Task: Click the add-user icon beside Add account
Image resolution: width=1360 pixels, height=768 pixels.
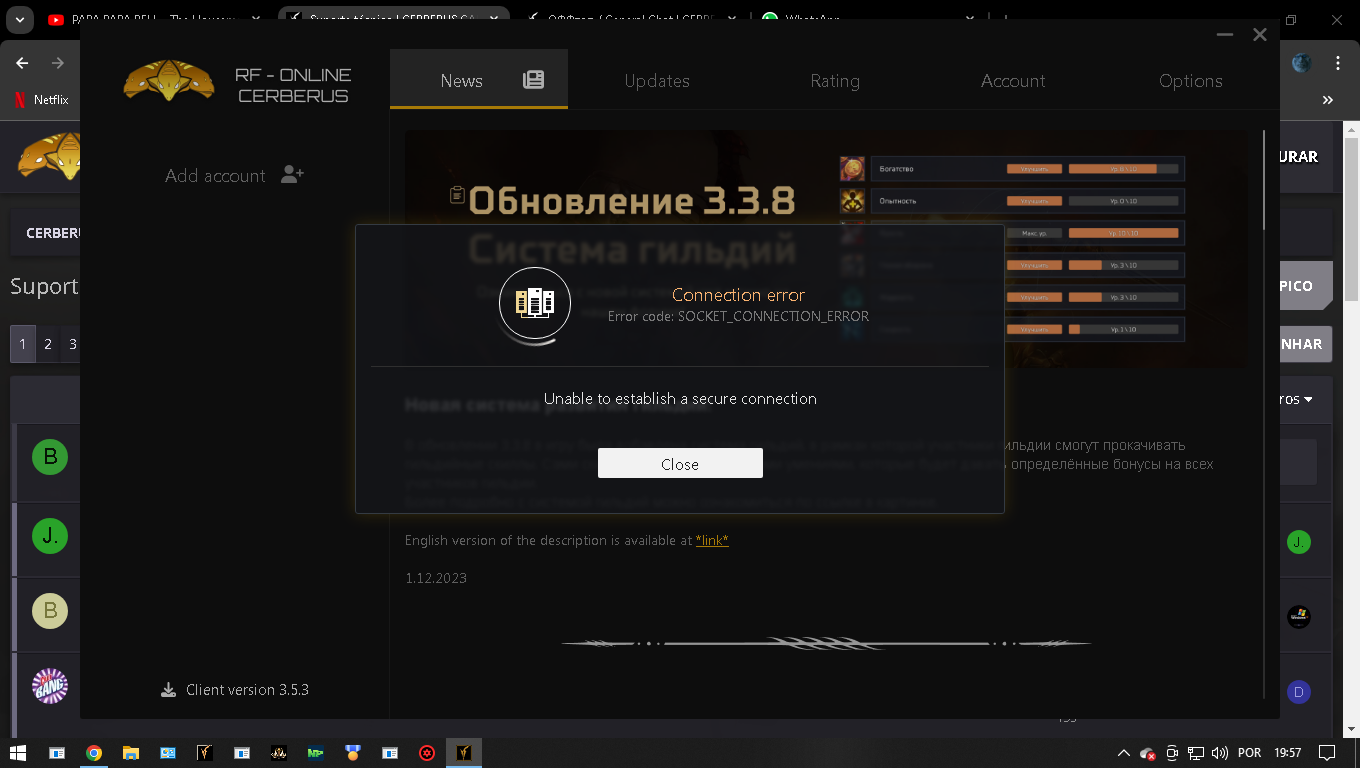Action: [x=292, y=175]
